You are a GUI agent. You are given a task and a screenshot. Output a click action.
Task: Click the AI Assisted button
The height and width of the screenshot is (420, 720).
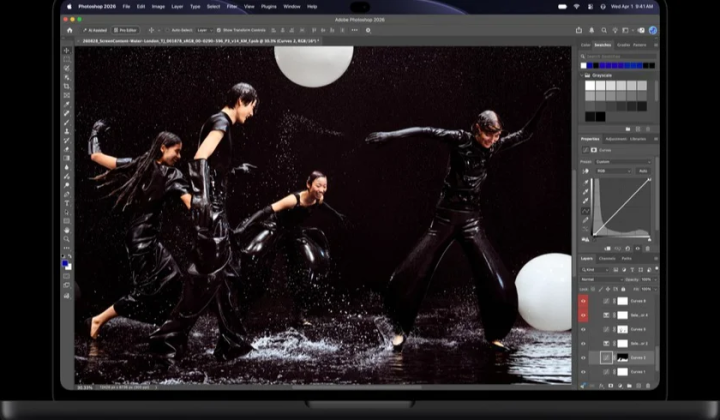[95, 30]
